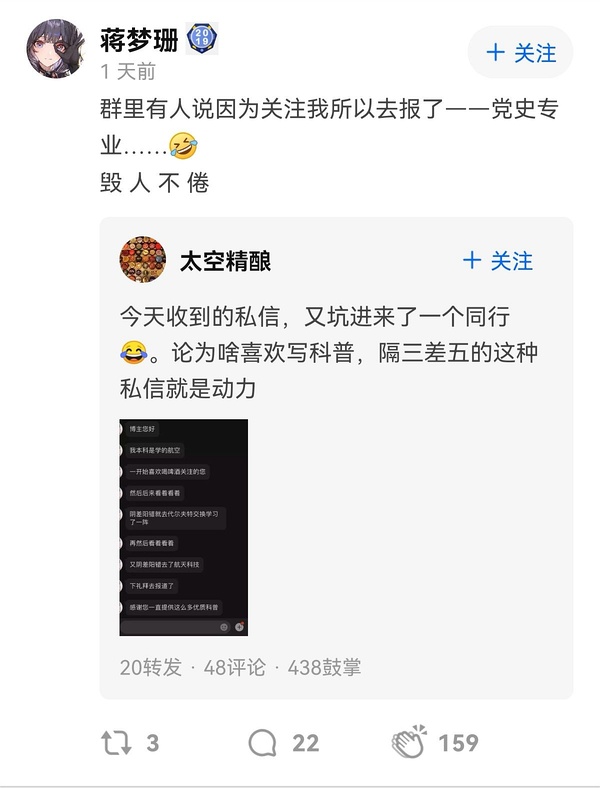Repost using the retweet icon

[116, 743]
